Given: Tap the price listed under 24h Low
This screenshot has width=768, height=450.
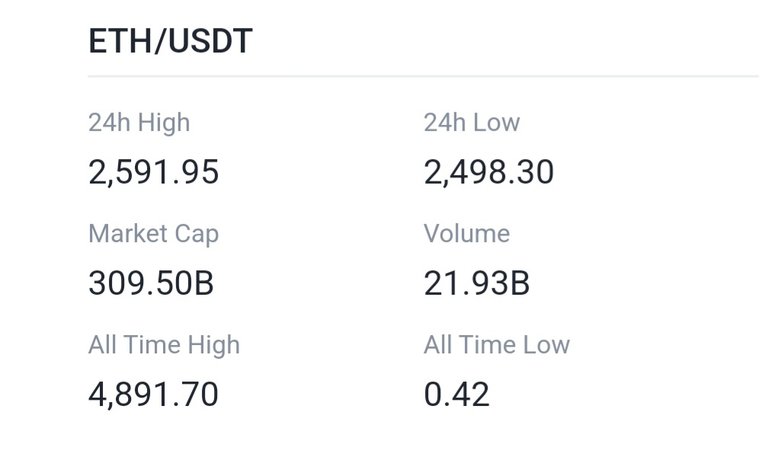Looking at the screenshot, I should coord(488,172).
